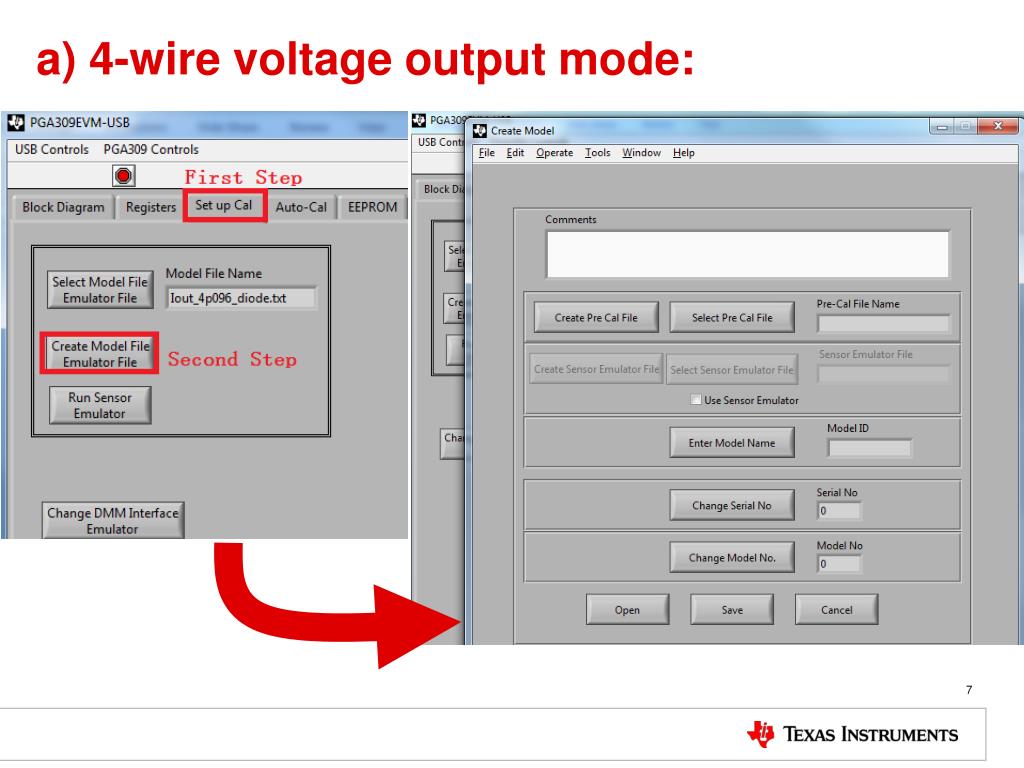Click the PGA309EVM-USB title bar TI icon
The height and width of the screenshot is (768, 1024).
pyautogui.click(x=16, y=122)
